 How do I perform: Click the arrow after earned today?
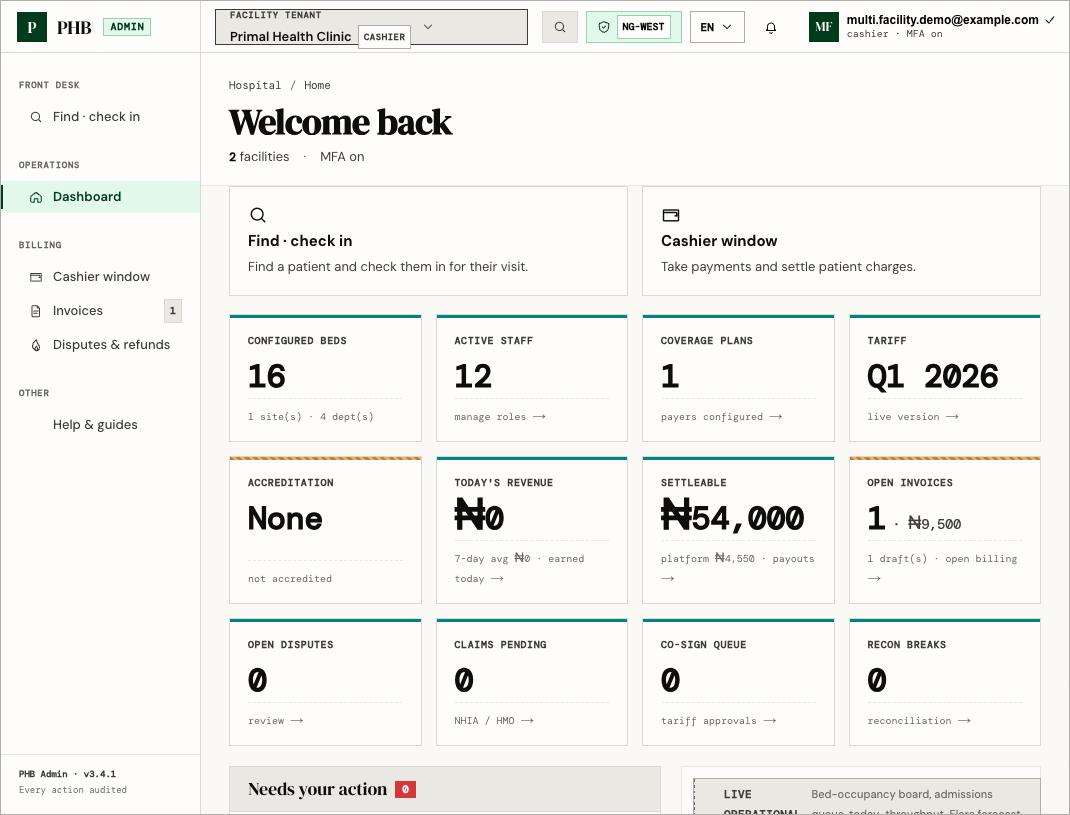[497, 579]
